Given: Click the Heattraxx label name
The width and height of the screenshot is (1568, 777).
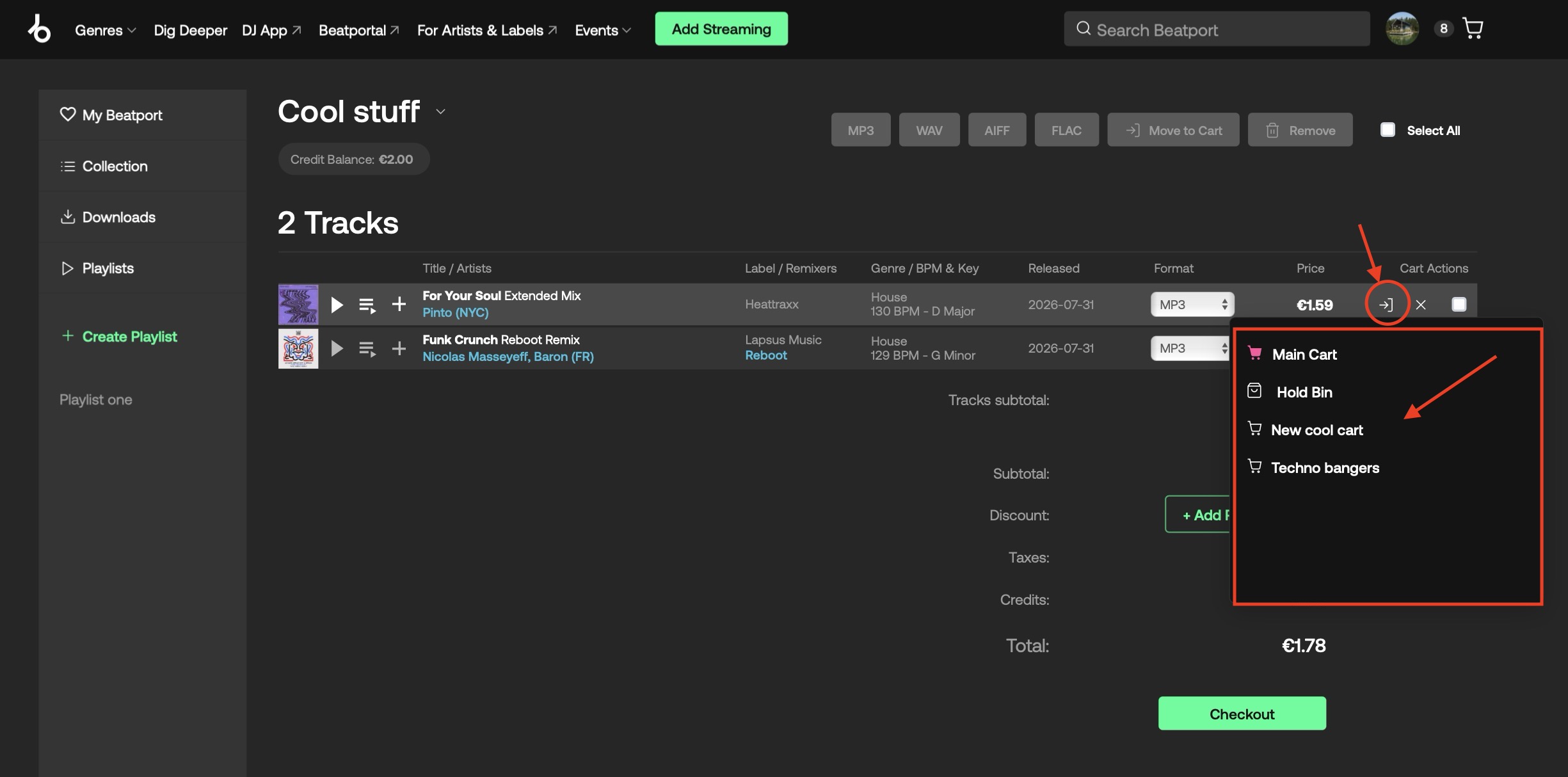Looking at the screenshot, I should 772,305.
